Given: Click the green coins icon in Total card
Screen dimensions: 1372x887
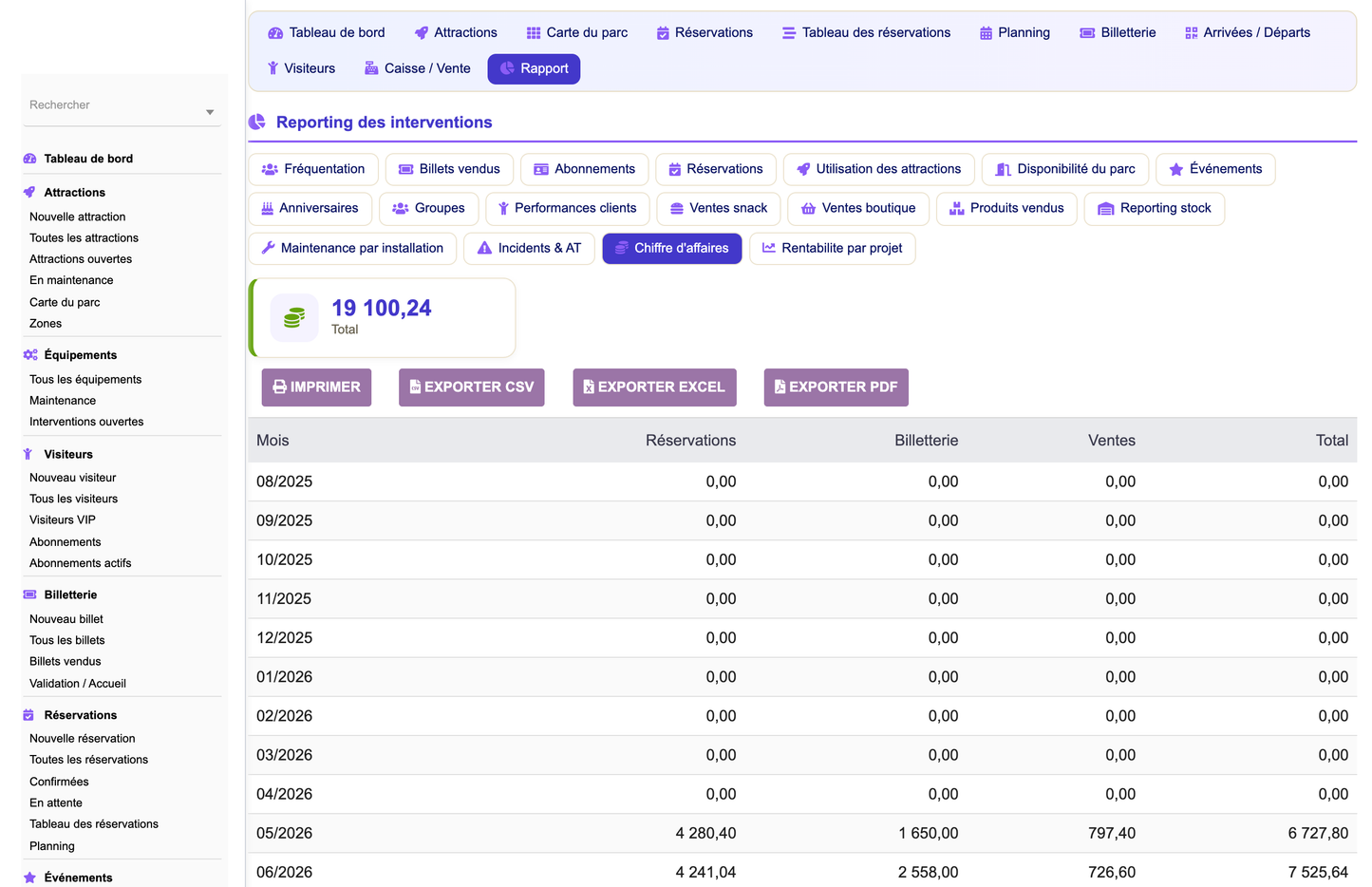Looking at the screenshot, I should (x=294, y=317).
